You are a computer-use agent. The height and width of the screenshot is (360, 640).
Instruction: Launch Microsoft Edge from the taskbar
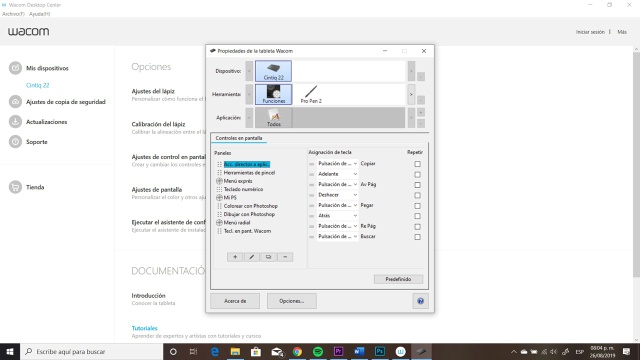click(215, 351)
